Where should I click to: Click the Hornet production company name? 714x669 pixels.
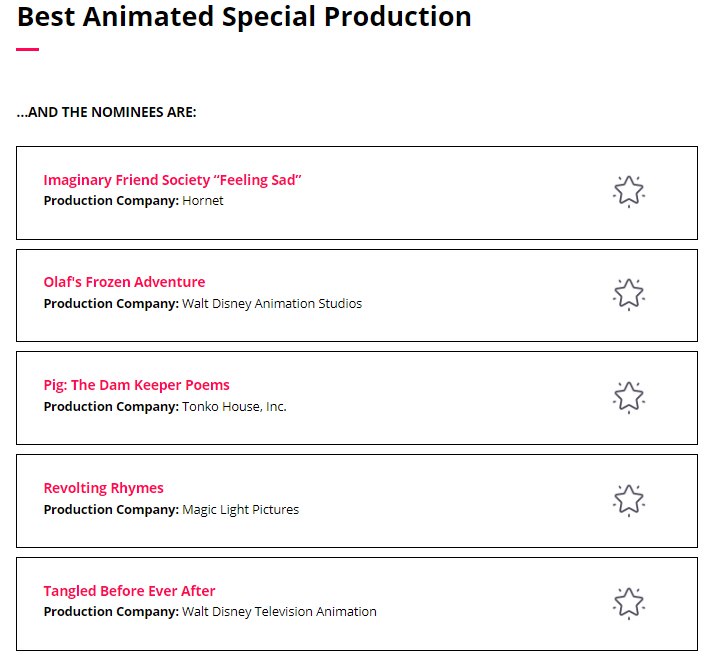click(203, 201)
